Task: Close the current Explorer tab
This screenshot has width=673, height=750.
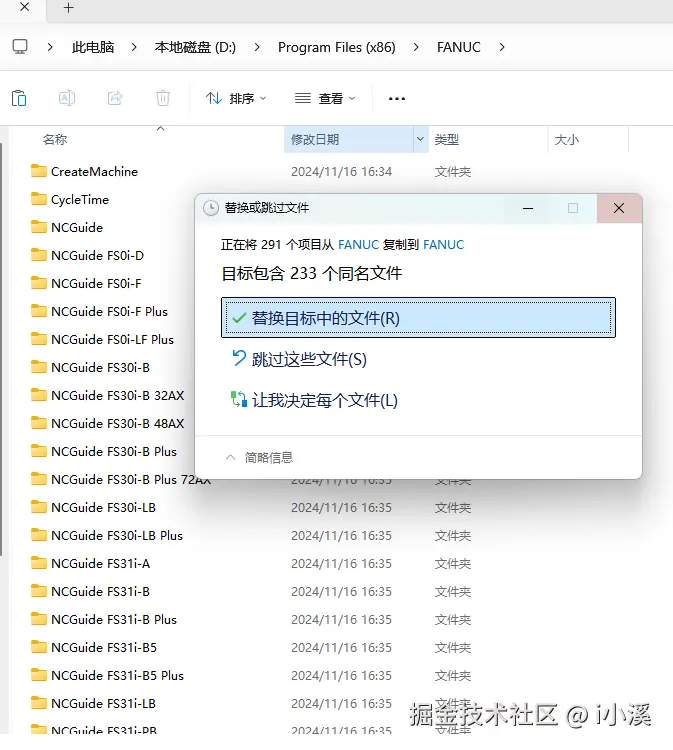Action: (x=24, y=7)
